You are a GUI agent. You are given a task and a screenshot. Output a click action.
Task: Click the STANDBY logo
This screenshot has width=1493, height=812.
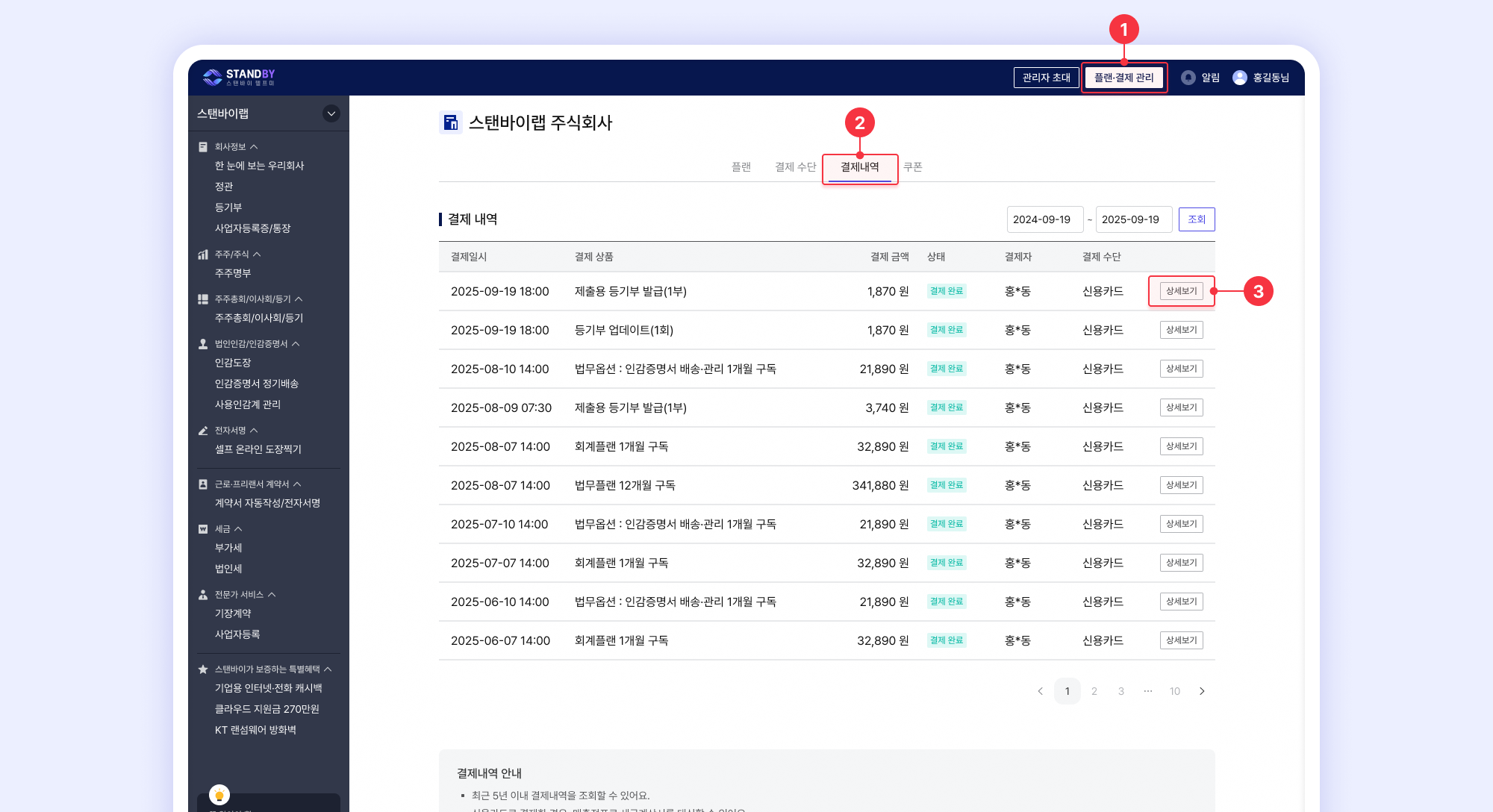[x=239, y=77]
